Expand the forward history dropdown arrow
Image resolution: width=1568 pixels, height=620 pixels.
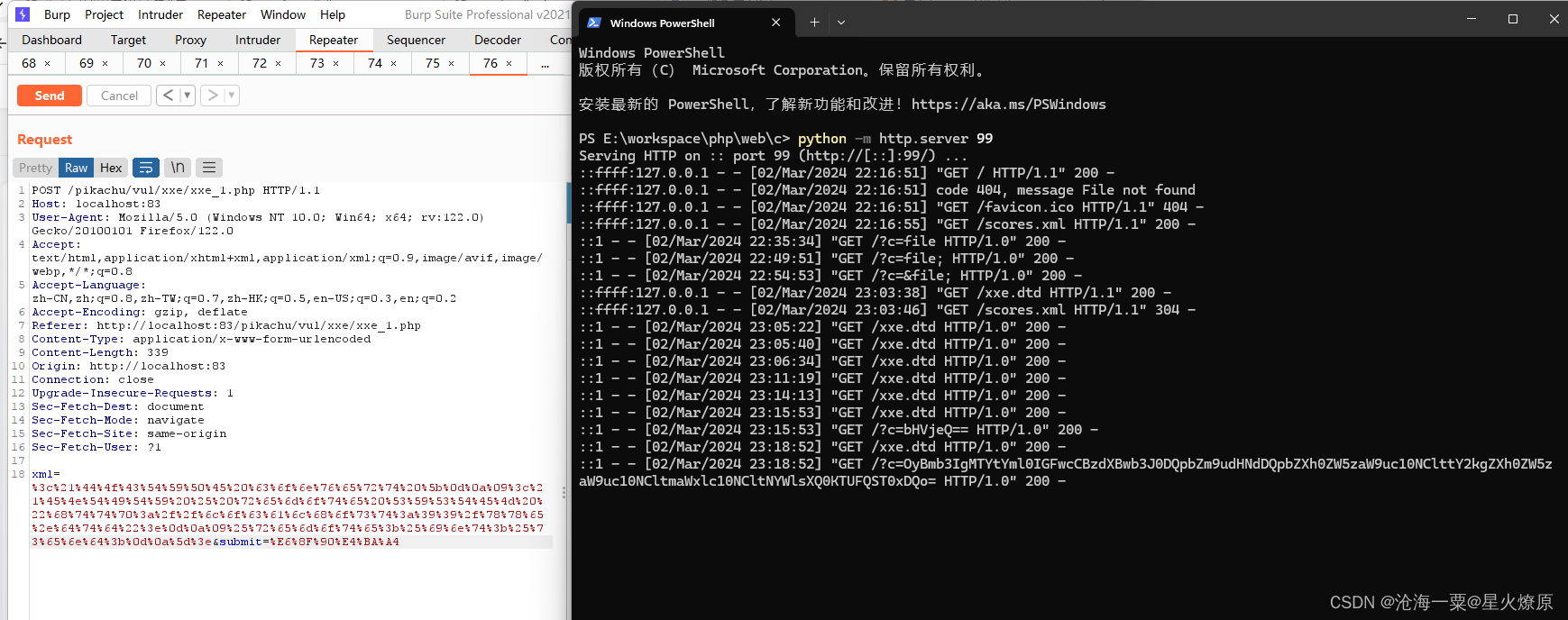(232, 95)
